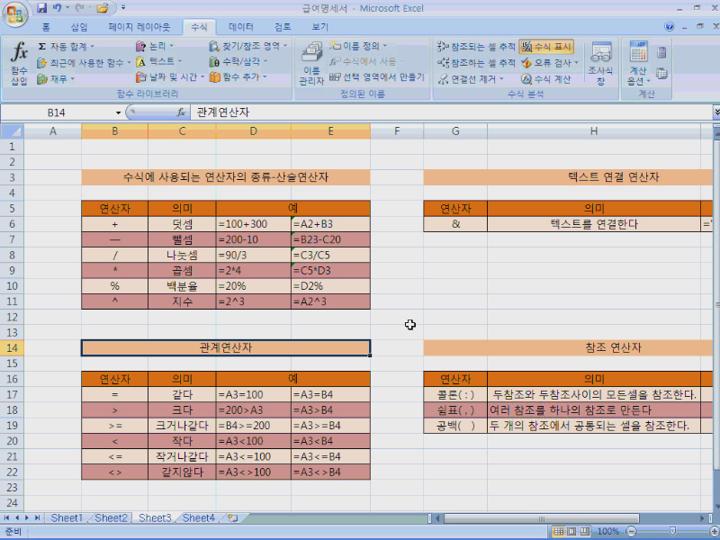The height and width of the screenshot is (540, 720).
Task: Switch to the 홈 ribbon tab
Action: tap(45, 27)
